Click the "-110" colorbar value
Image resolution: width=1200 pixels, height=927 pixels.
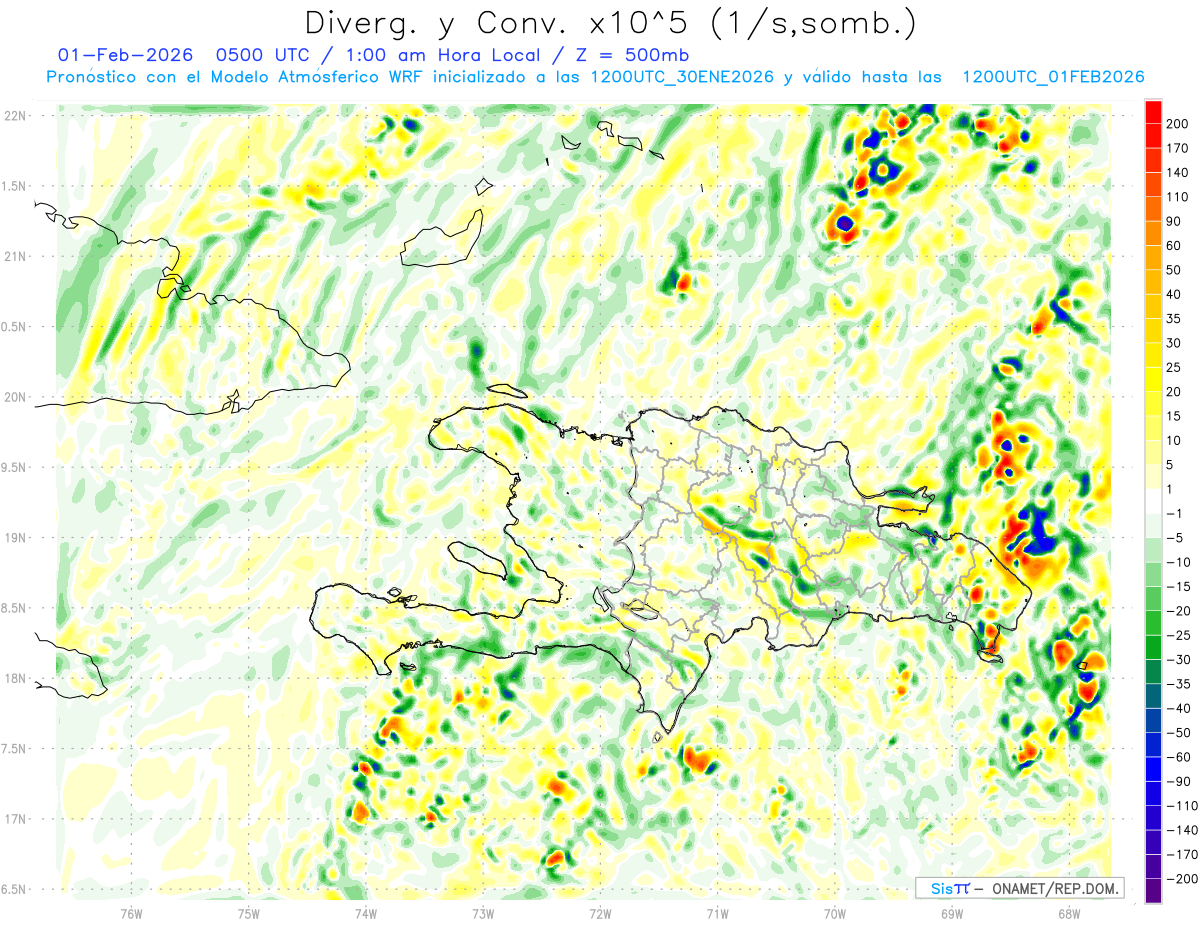(1184, 806)
